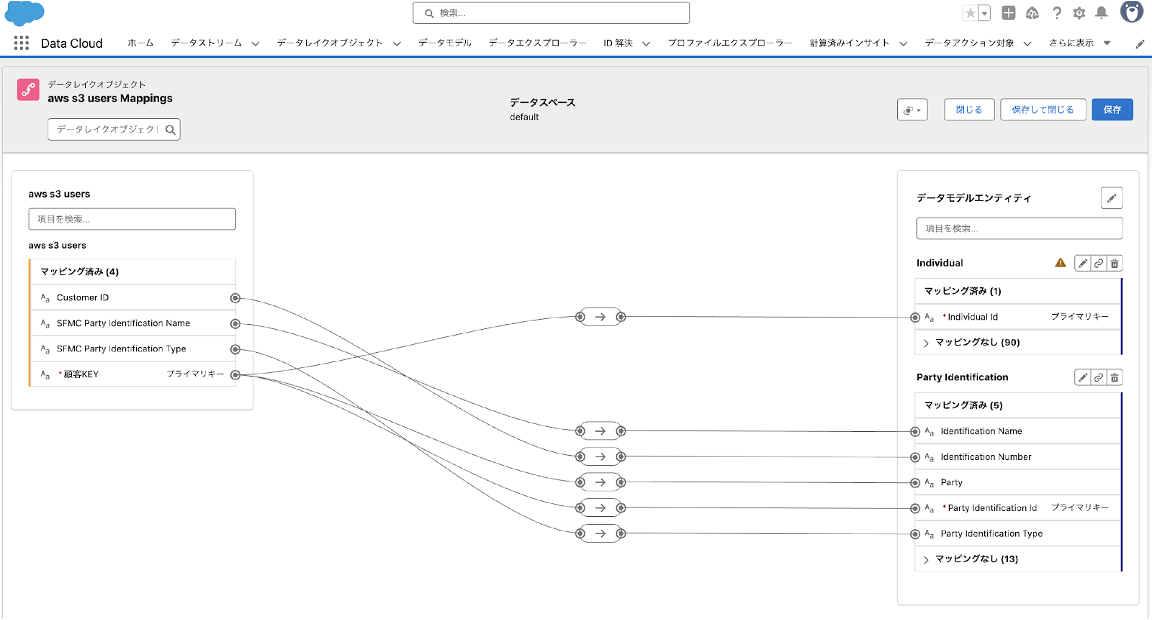Select the Party Identification Type connector node
The image size is (1152, 620).
(x=915, y=534)
